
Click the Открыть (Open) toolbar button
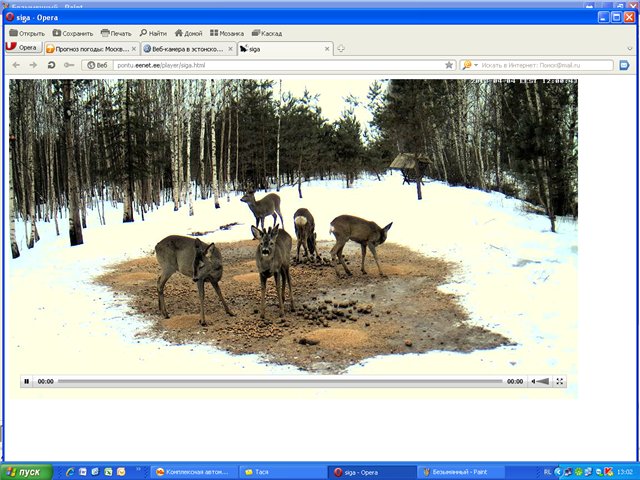(x=27, y=33)
